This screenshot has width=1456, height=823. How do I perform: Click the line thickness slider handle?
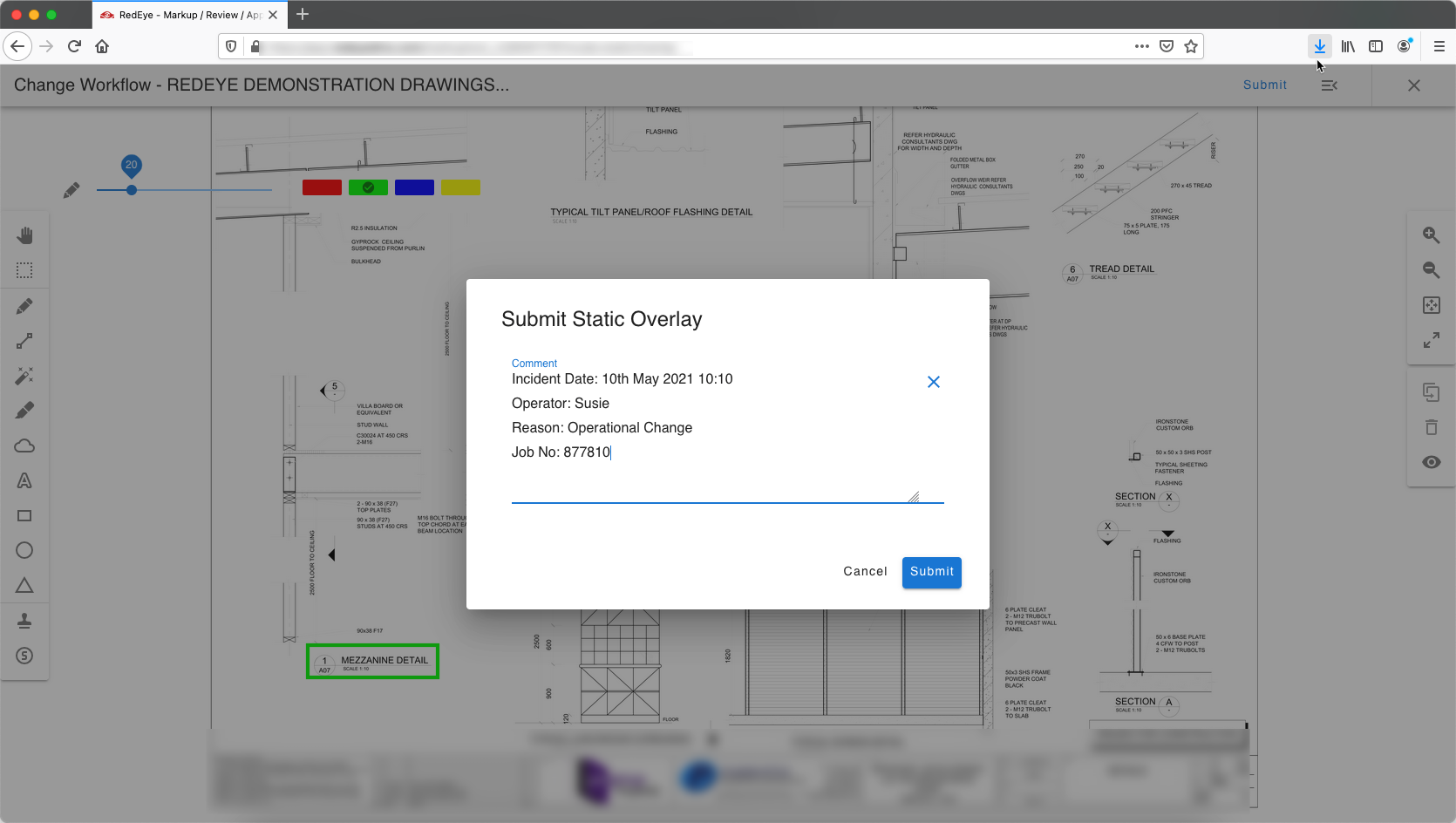coord(132,190)
